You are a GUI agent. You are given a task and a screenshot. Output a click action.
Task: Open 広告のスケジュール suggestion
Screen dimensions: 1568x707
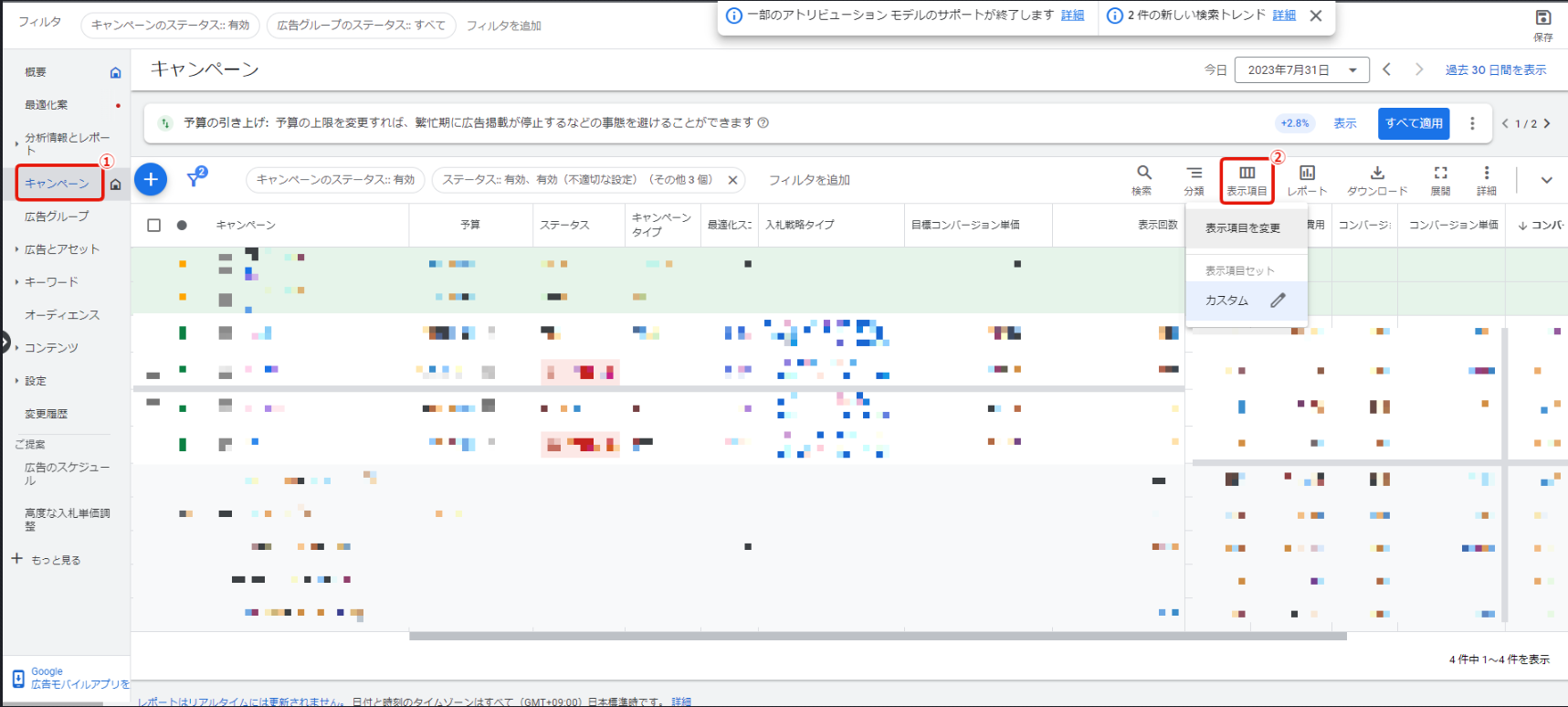(68, 473)
